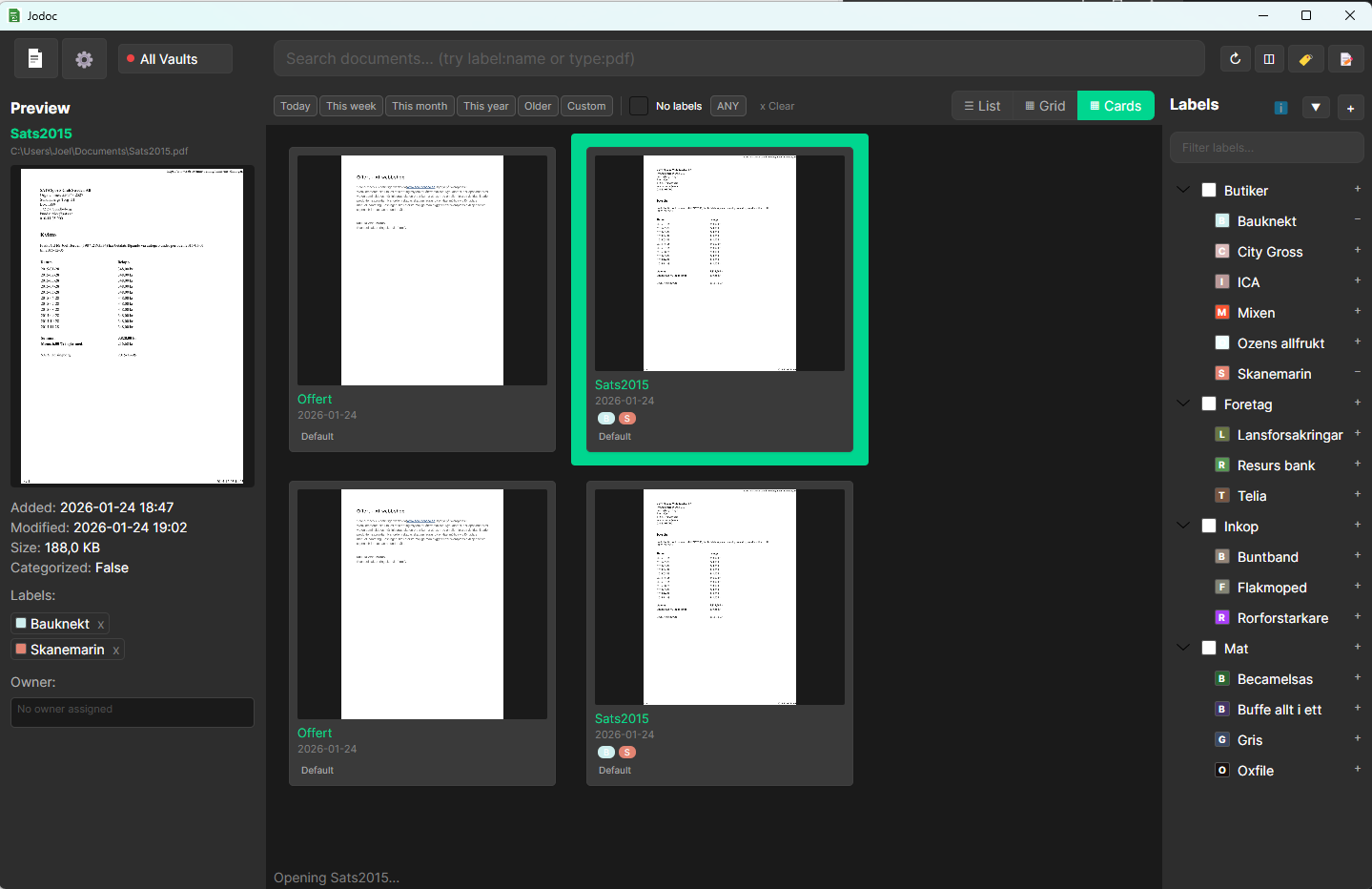Image resolution: width=1372 pixels, height=889 pixels.
Task: Collapse the Butiker label group
Action: 1183,190
